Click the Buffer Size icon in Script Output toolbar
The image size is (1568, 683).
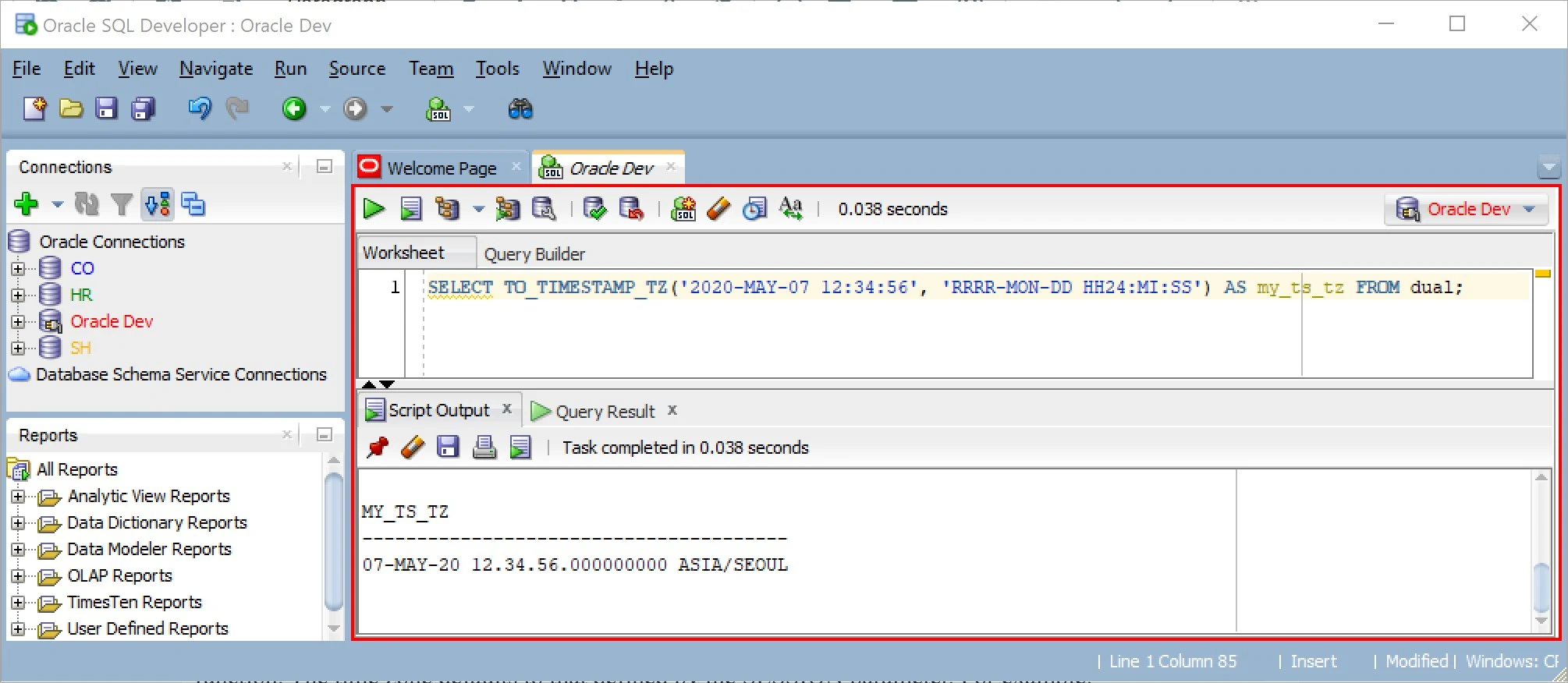(520, 448)
